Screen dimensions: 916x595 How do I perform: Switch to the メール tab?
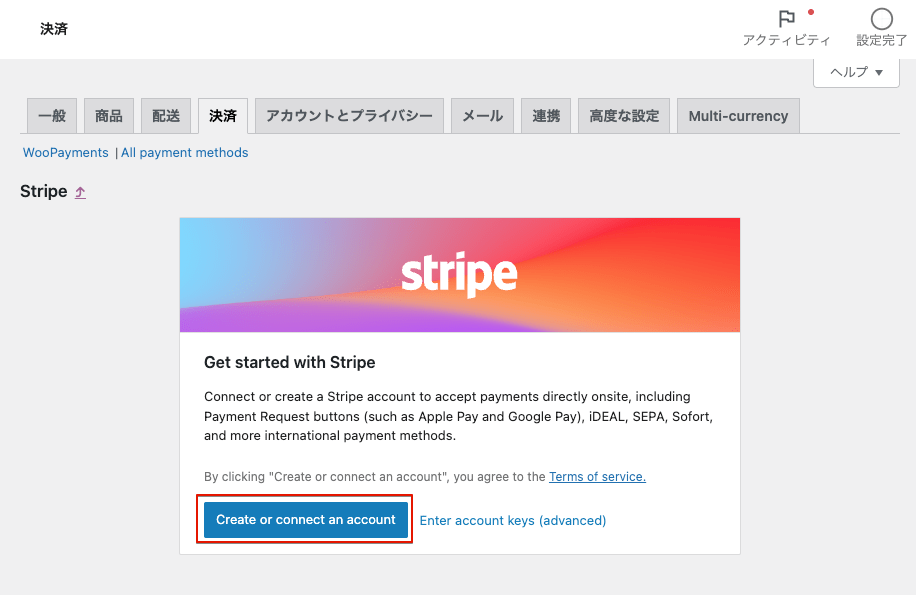[x=482, y=116]
